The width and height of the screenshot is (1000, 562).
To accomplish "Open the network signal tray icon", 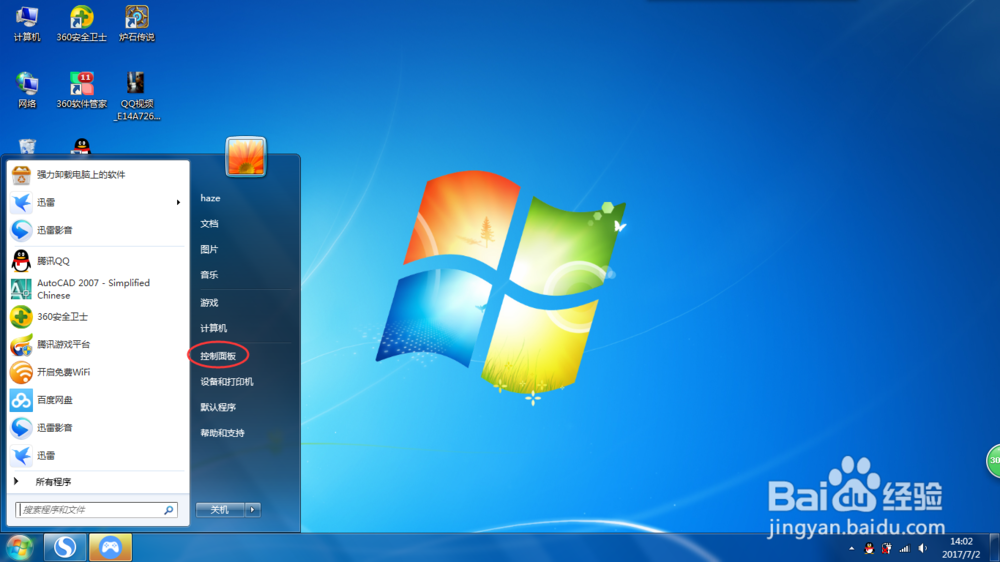I will pos(904,549).
